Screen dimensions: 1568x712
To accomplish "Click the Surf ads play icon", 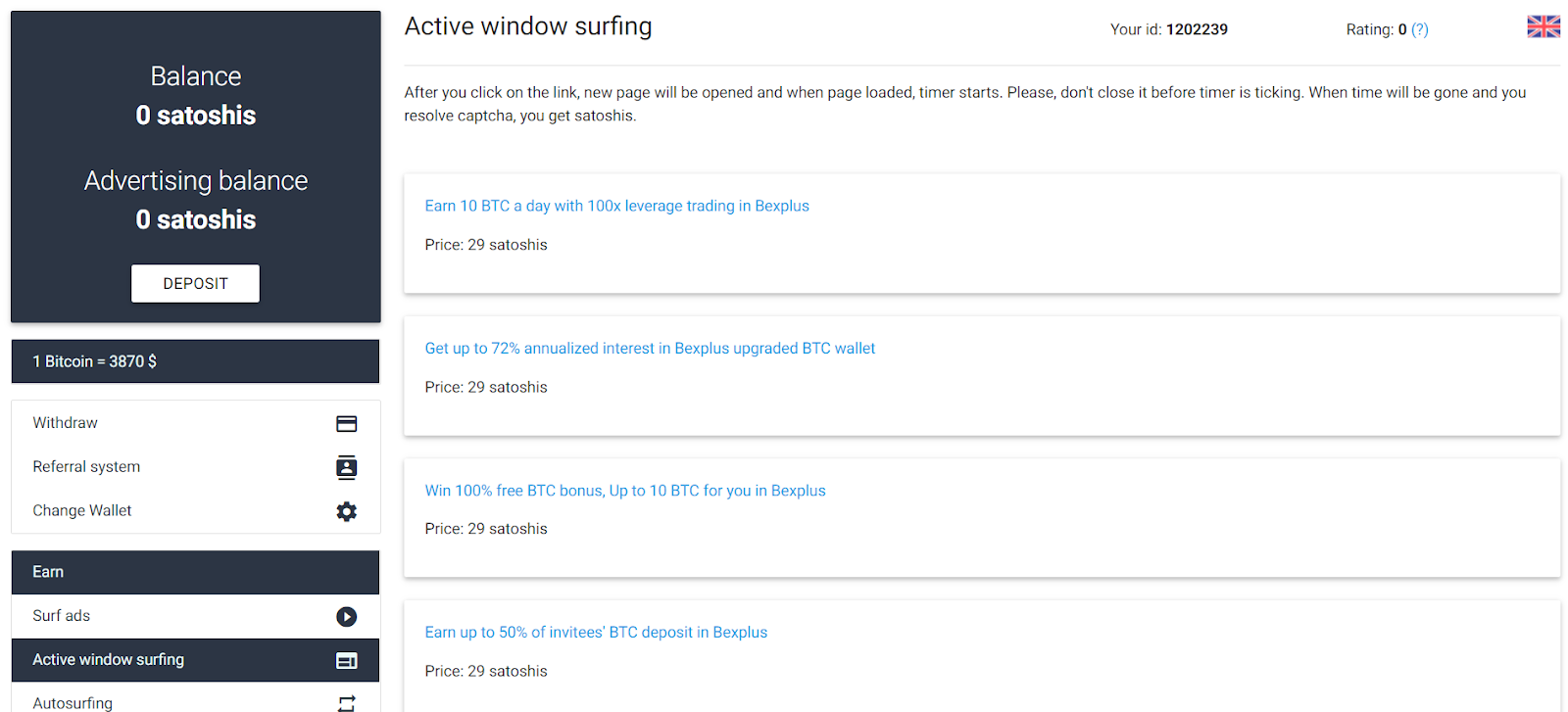I will tap(346, 617).
